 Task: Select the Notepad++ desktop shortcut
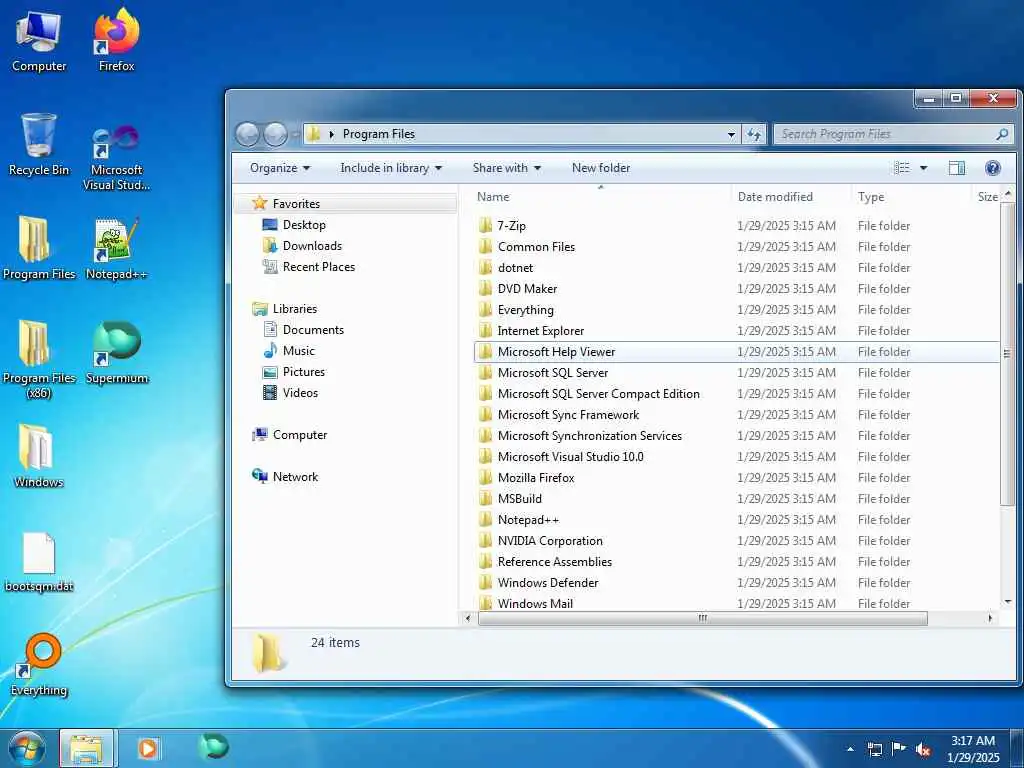click(116, 249)
